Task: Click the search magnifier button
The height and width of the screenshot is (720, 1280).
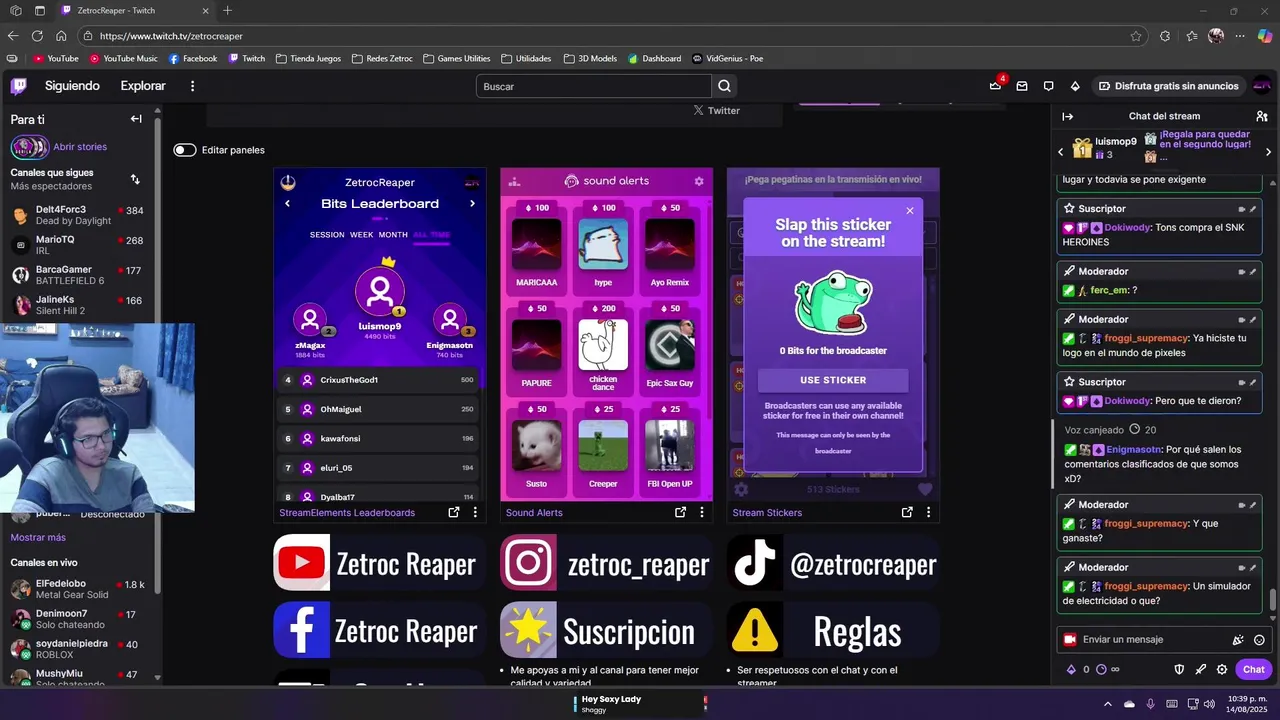Action: click(x=725, y=86)
